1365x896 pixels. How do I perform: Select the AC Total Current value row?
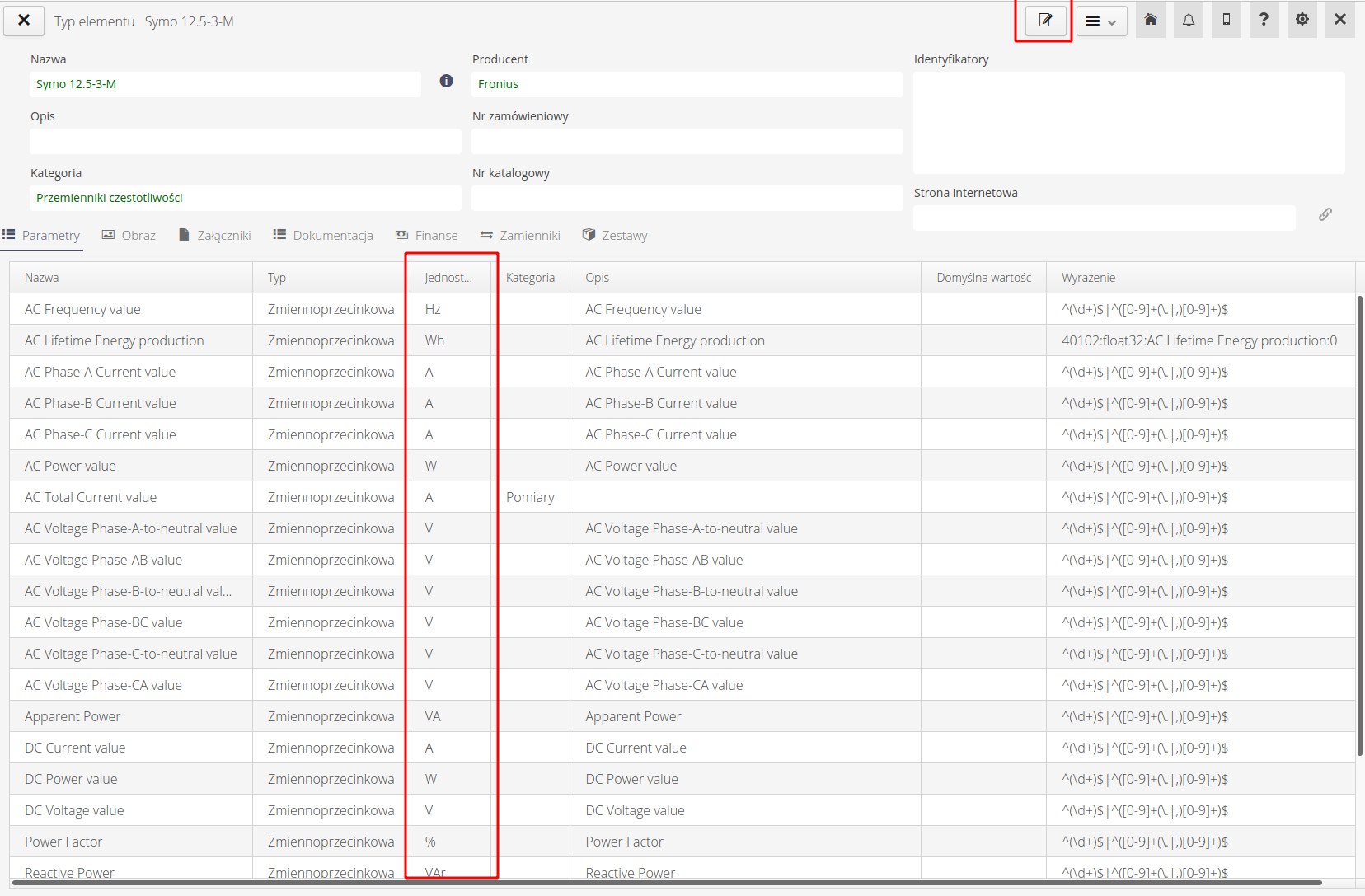pos(91,497)
